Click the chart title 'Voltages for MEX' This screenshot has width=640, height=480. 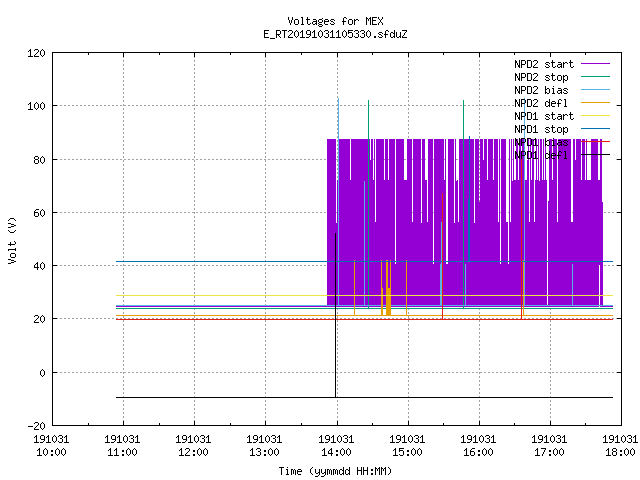pyautogui.click(x=335, y=21)
